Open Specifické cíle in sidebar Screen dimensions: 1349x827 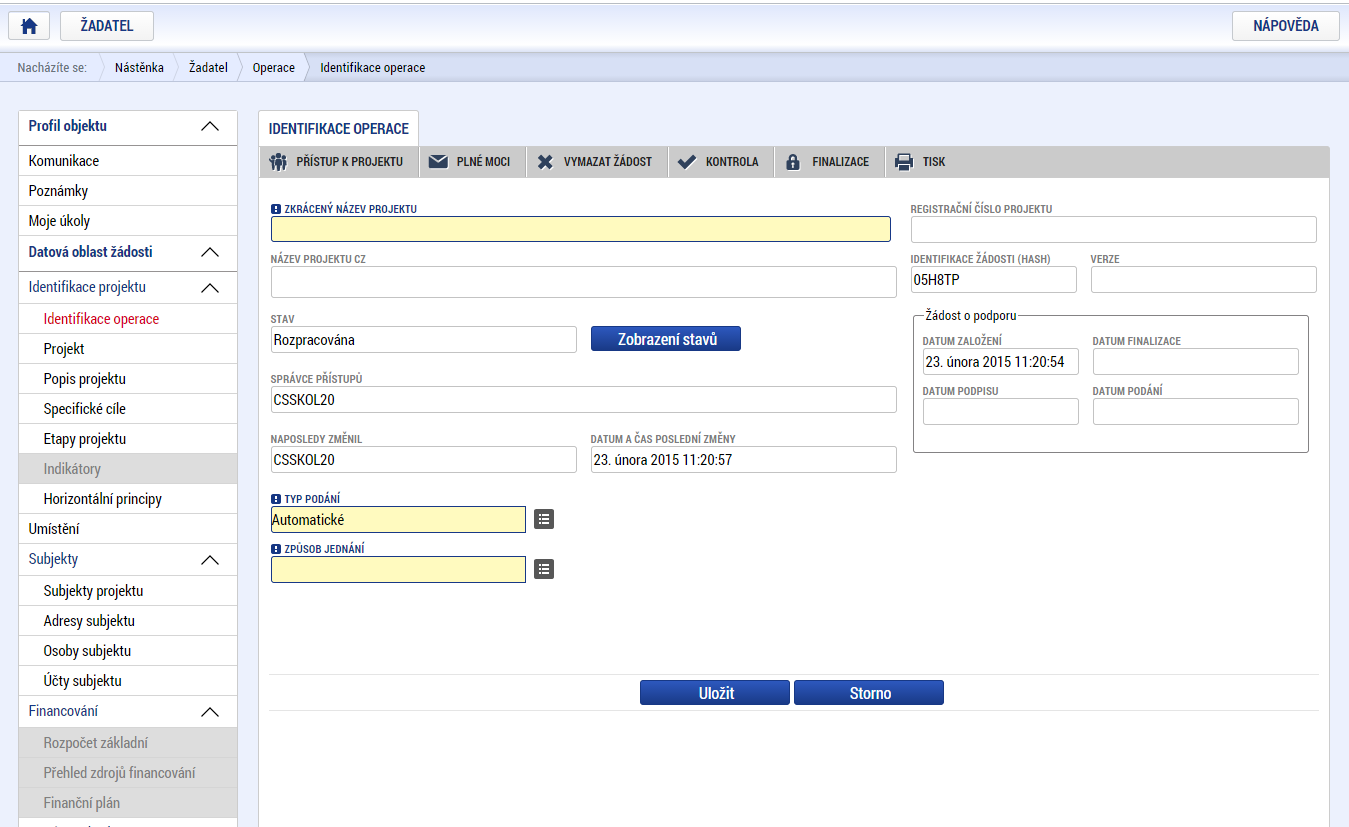pos(128,409)
